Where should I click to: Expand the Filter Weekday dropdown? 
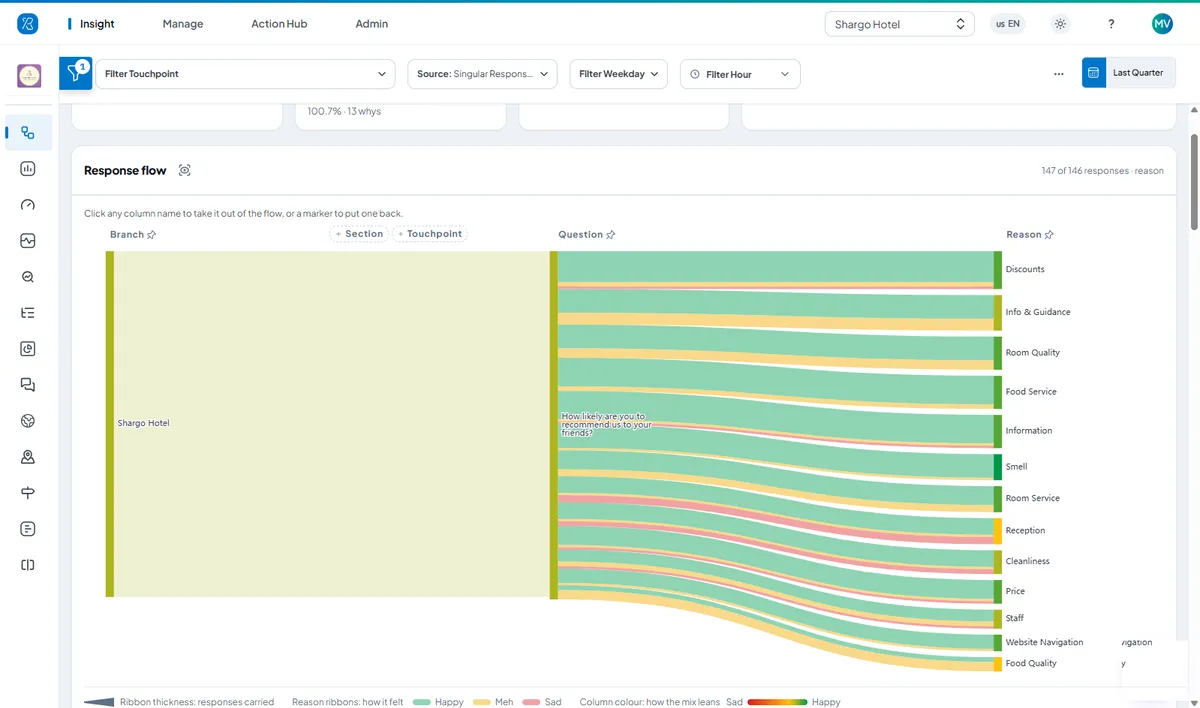(618, 74)
